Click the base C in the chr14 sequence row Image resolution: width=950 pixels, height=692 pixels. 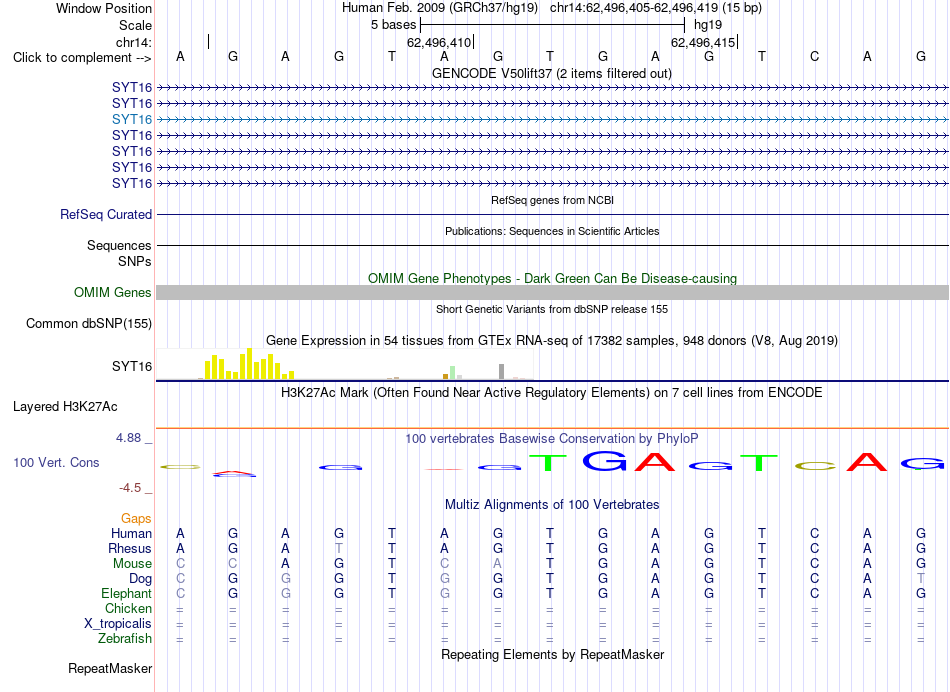pos(814,56)
